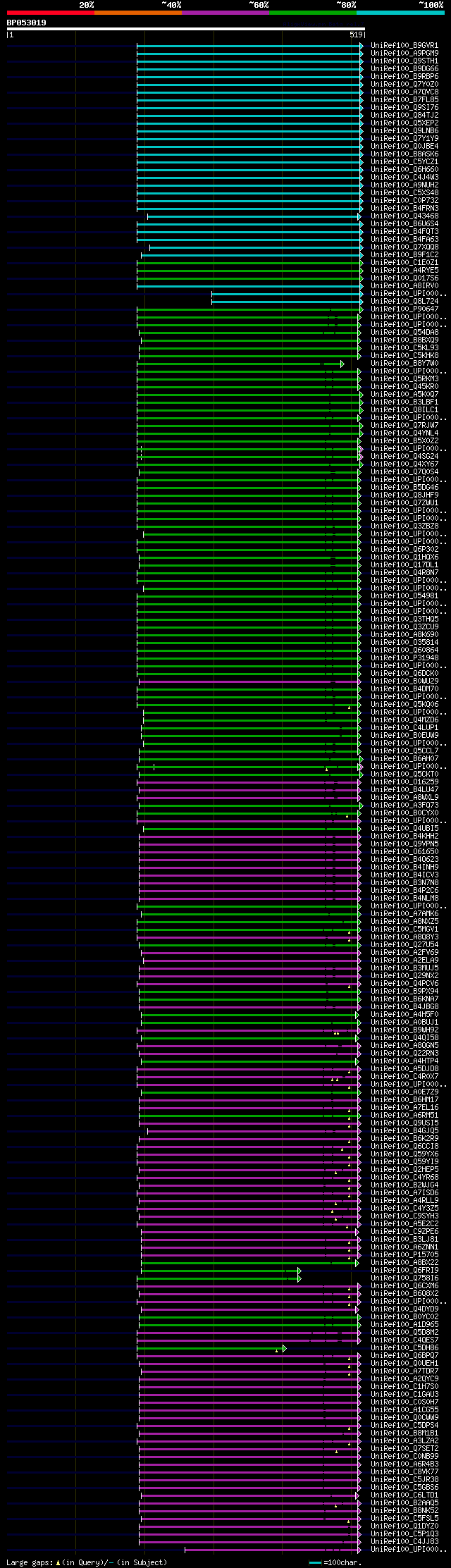Open the UniRef100_A9PGM9 hit label

pyautogui.click(x=404, y=54)
